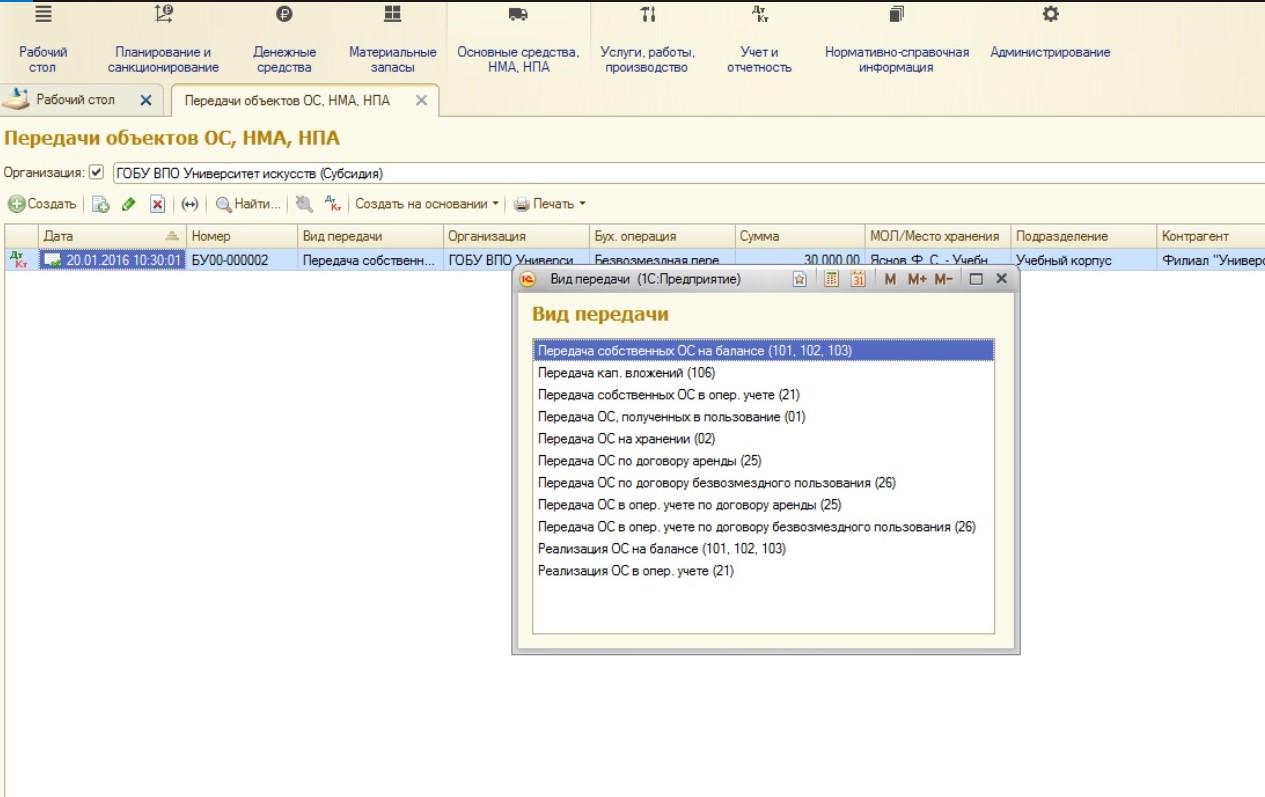The width and height of the screenshot is (1265, 797).
Task: Click the M+ memory add button
Action: tap(917, 280)
